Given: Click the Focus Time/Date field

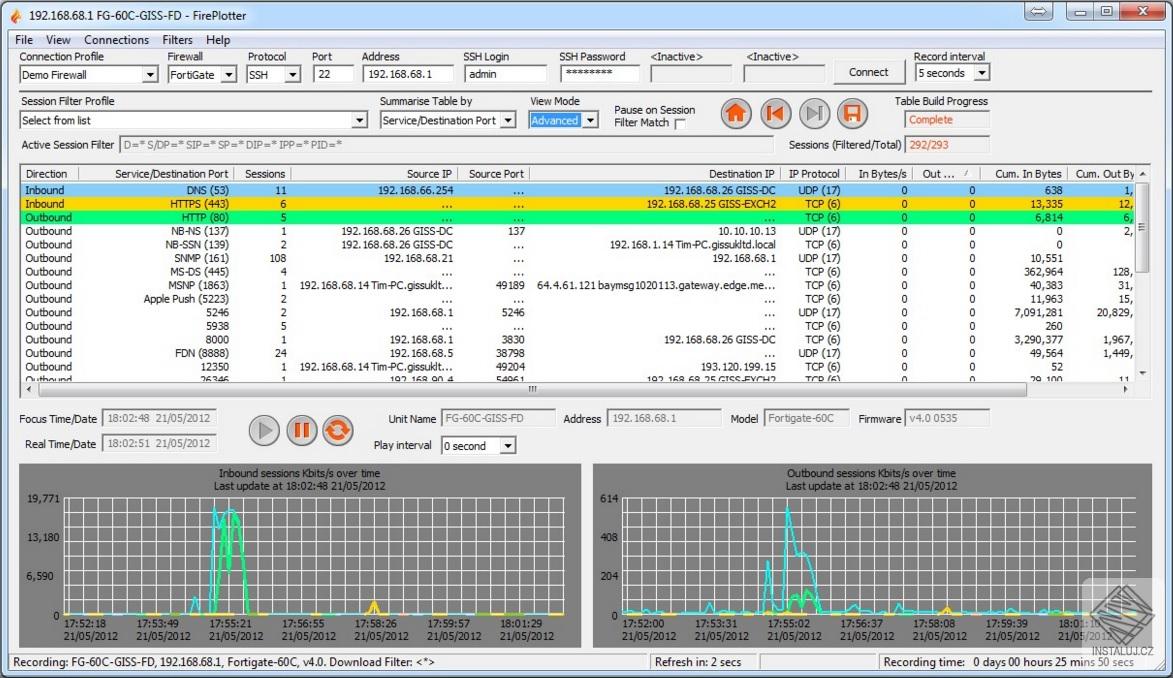Looking at the screenshot, I should tap(159, 418).
